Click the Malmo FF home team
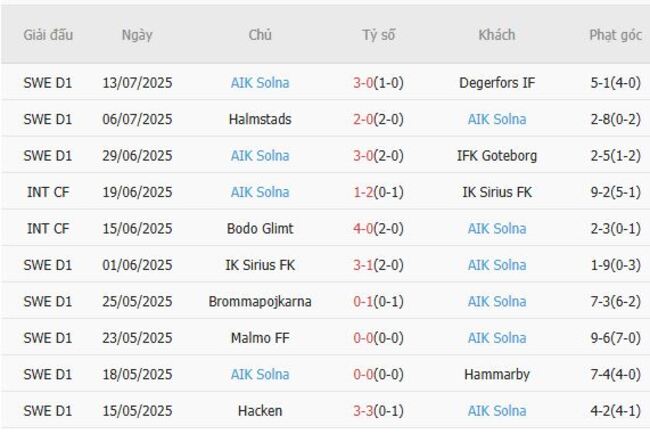This screenshot has width=650, height=434. coord(260,338)
